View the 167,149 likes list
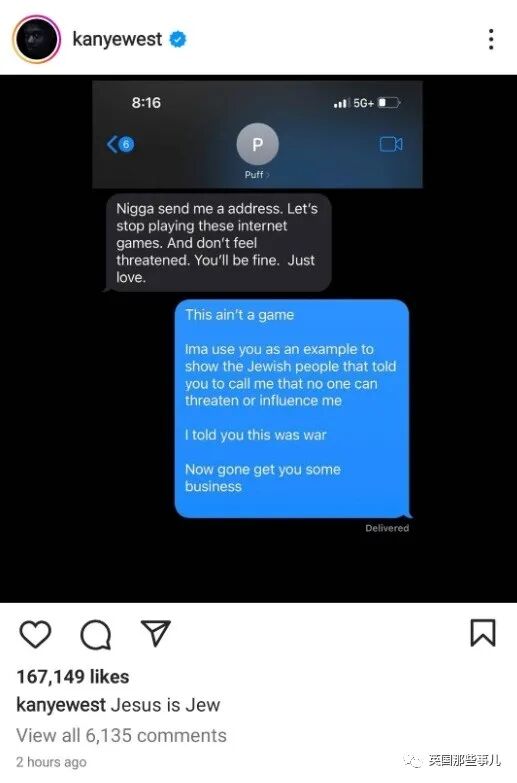Image resolution: width=517 pixels, height=783 pixels. [x=73, y=677]
